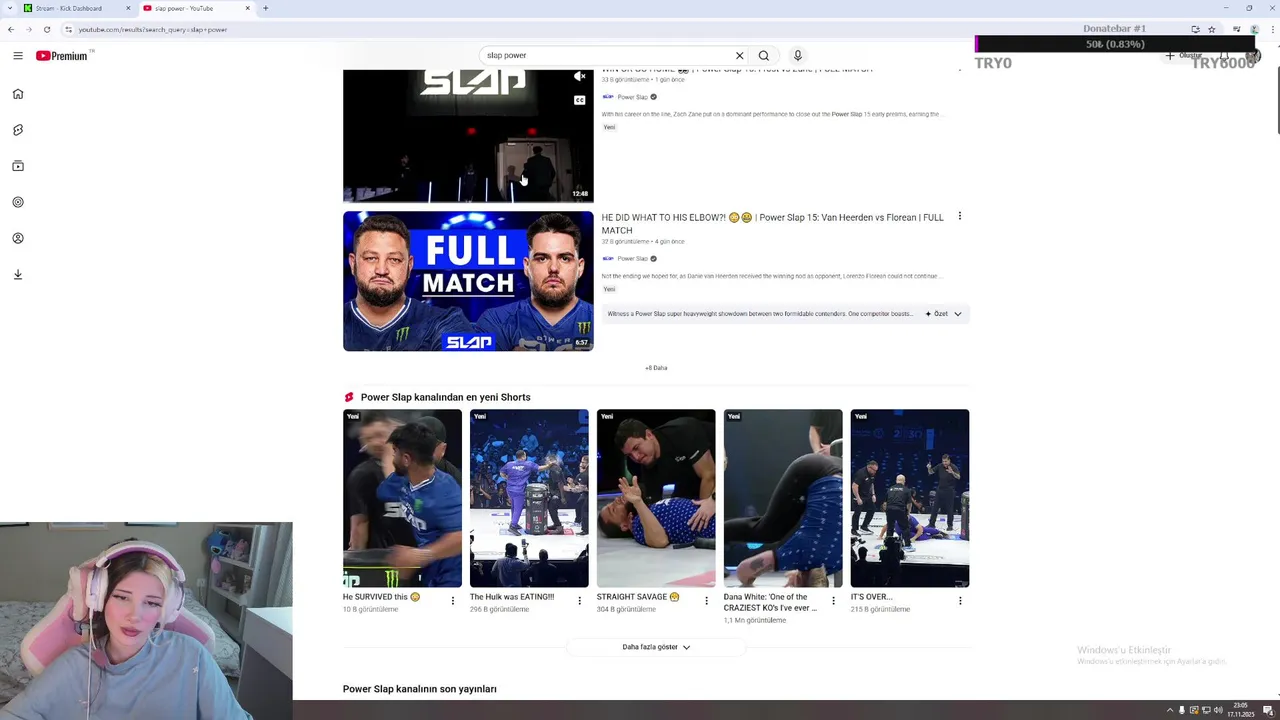Close the slap power YouTube tab
This screenshot has width=1280, height=720.
click(248, 8)
